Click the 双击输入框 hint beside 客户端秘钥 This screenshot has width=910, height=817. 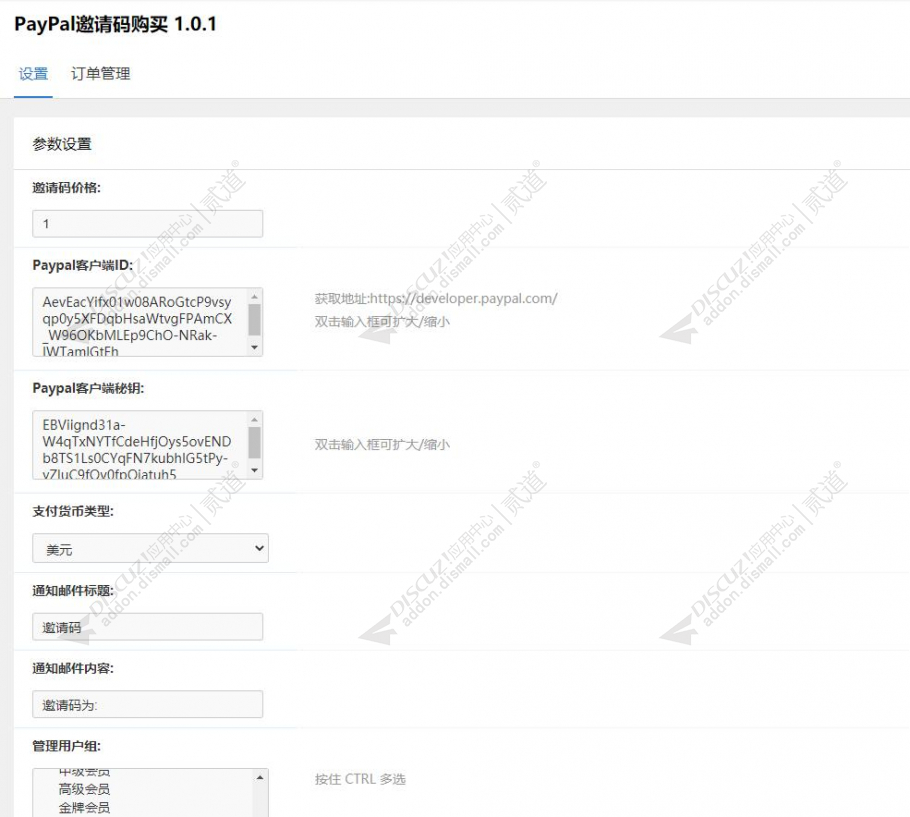tap(382, 444)
